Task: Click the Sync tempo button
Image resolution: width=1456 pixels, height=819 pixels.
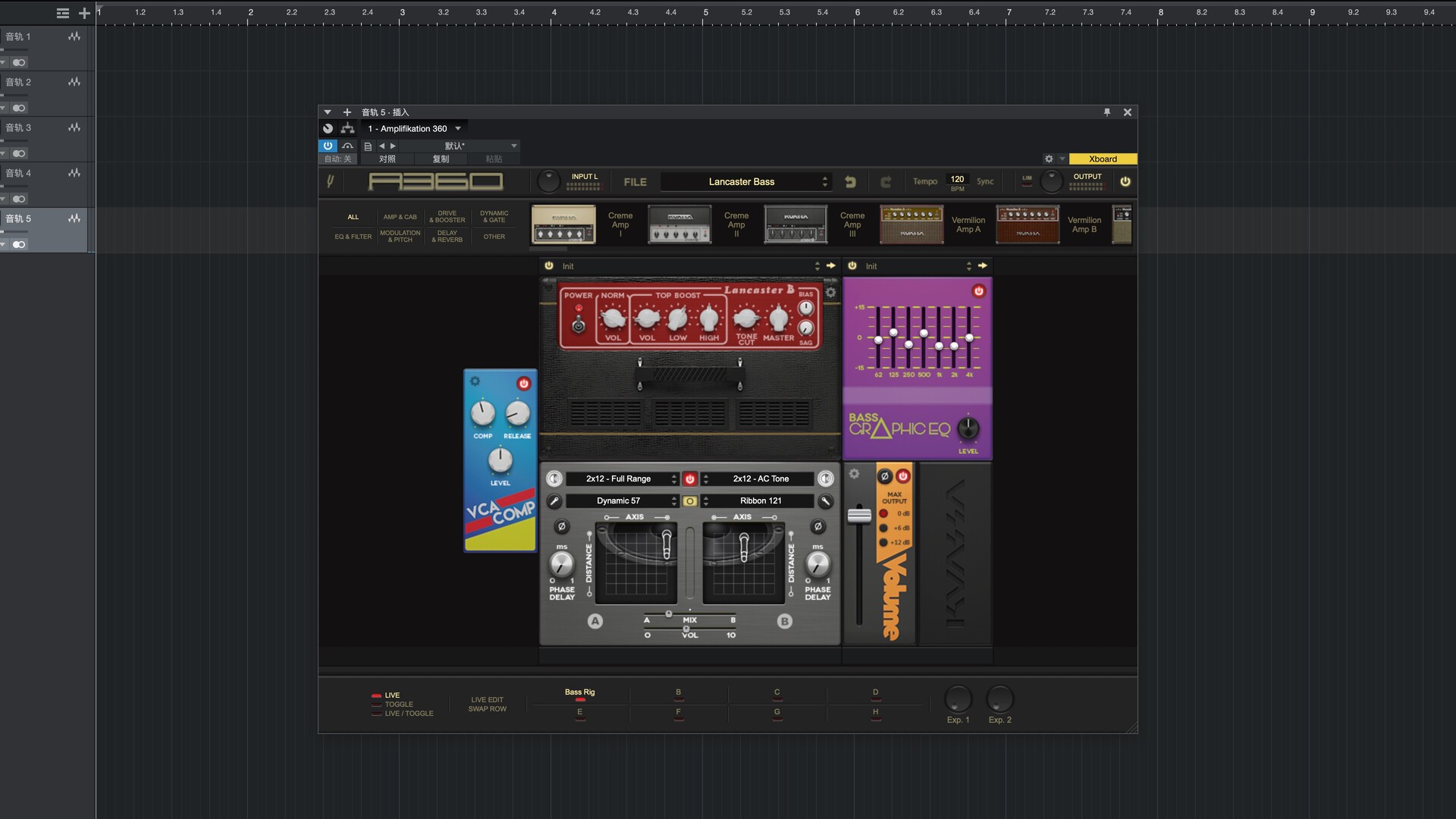Action: coord(985,181)
